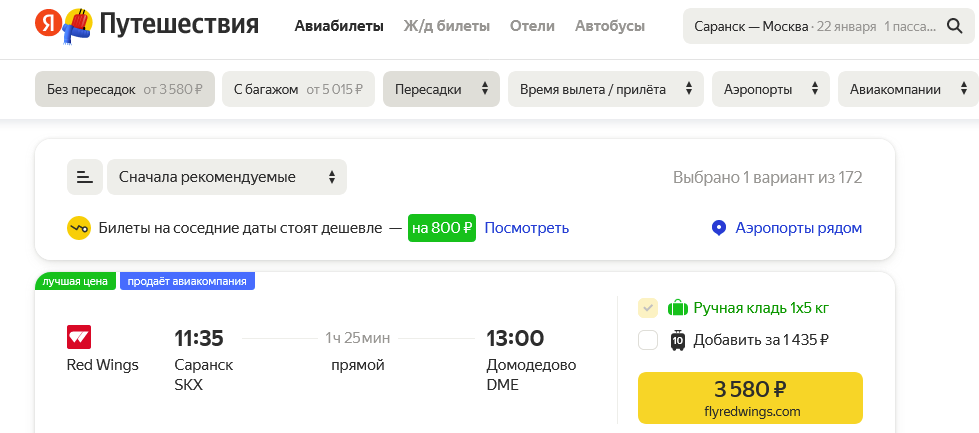Toggle the 'С багажом' filter
This screenshot has width=979, height=433.
tap(298, 89)
